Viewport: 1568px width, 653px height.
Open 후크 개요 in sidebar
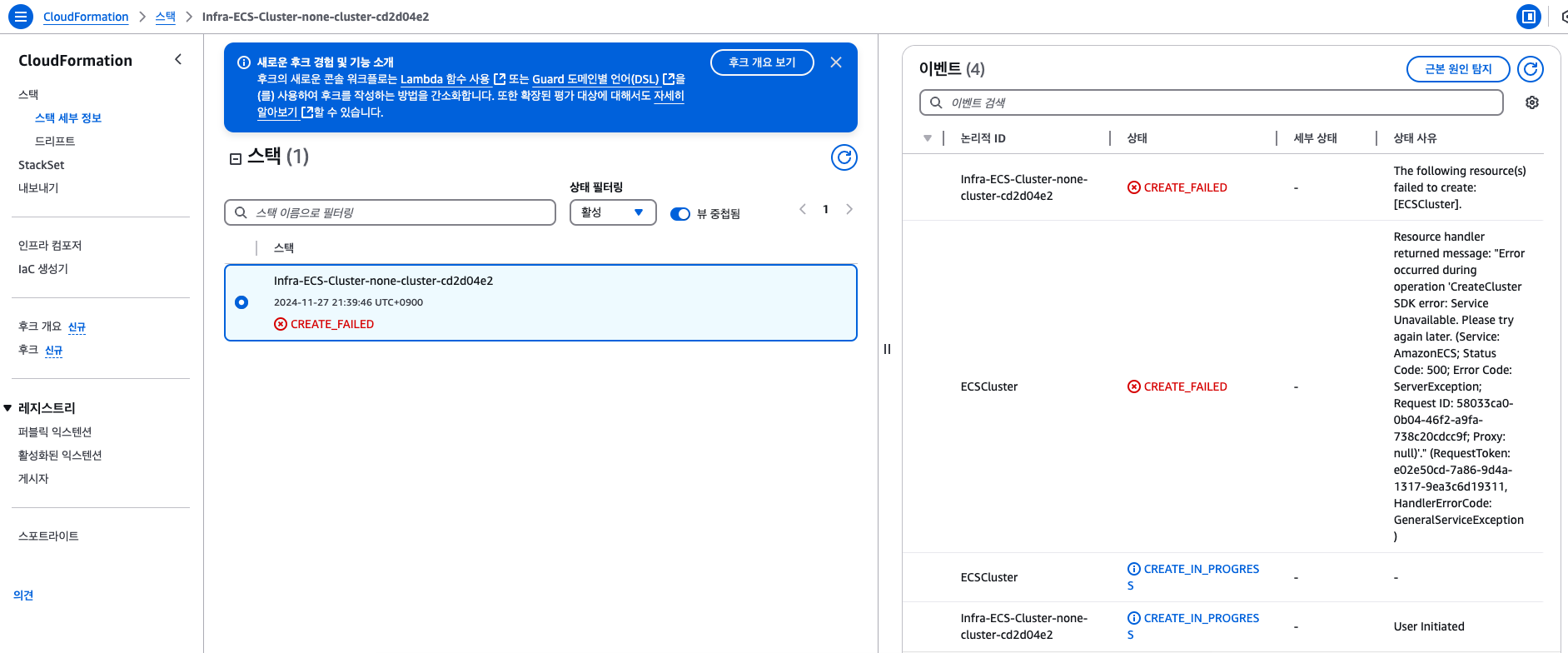(40, 326)
